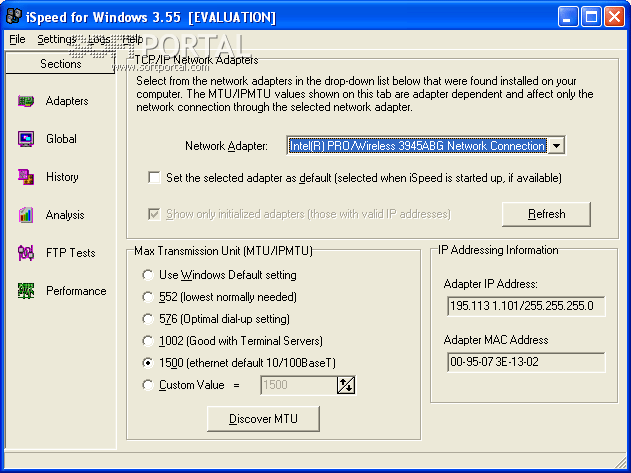Open the Analysis section label
Screen dimensions: 631x473
tap(65, 215)
